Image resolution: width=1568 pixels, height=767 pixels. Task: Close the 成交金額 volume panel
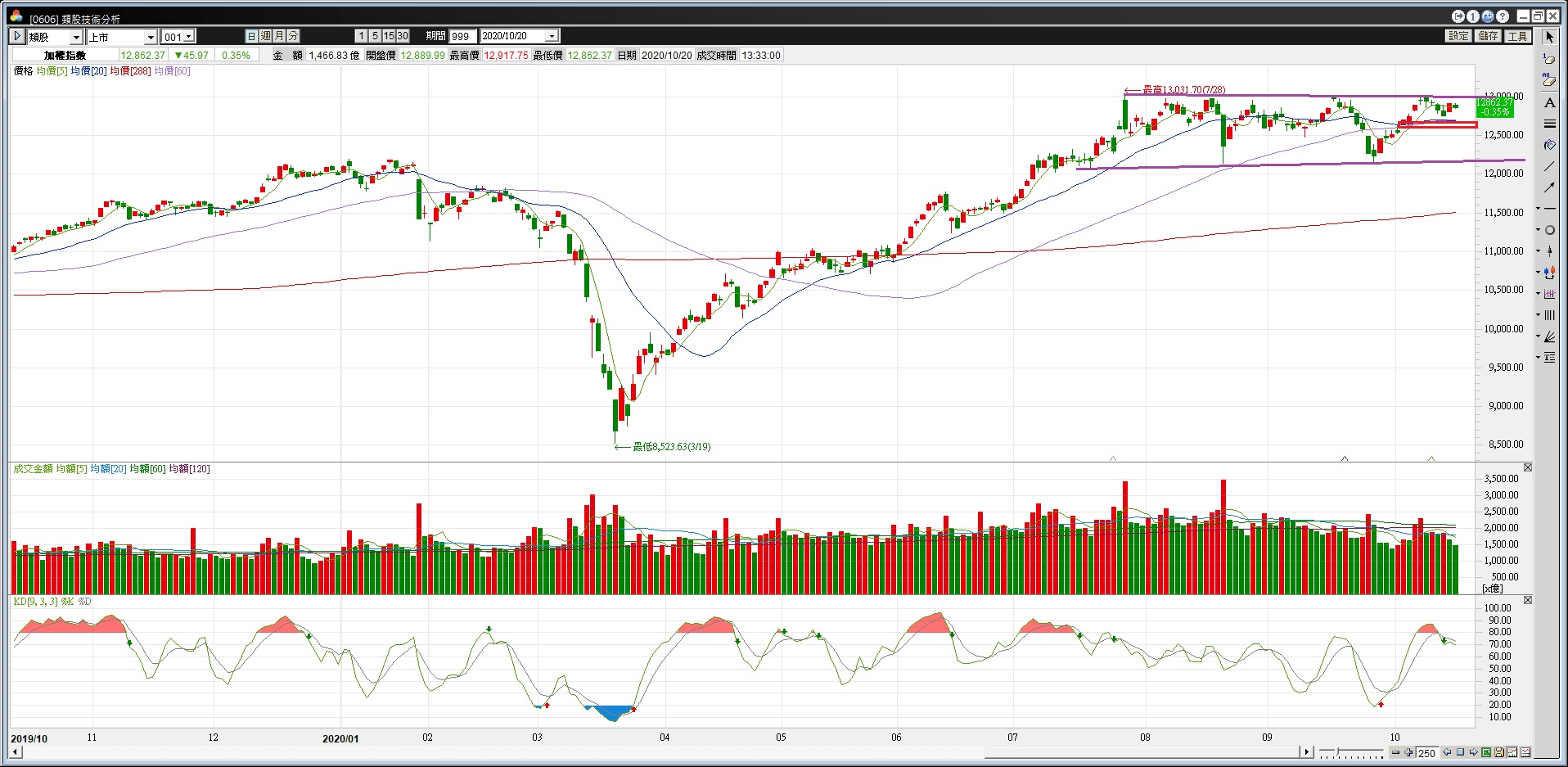coord(1527,467)
